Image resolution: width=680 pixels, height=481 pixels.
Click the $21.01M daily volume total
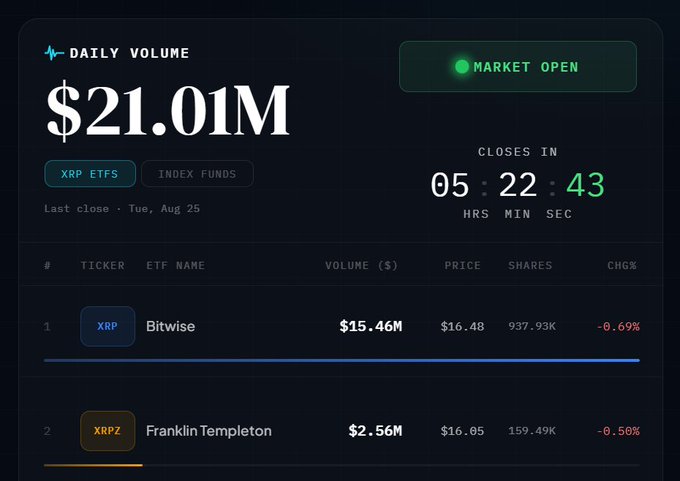click(168, 111)
